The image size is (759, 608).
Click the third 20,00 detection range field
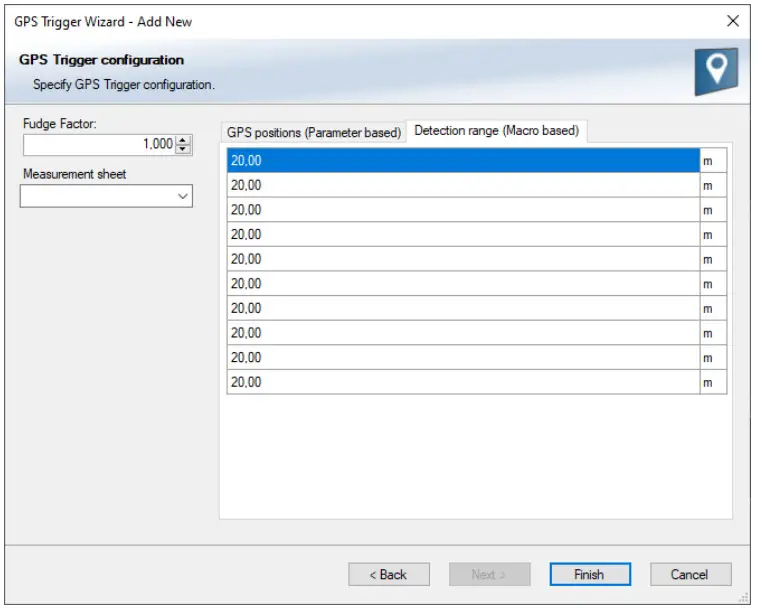tap(463, 210)
